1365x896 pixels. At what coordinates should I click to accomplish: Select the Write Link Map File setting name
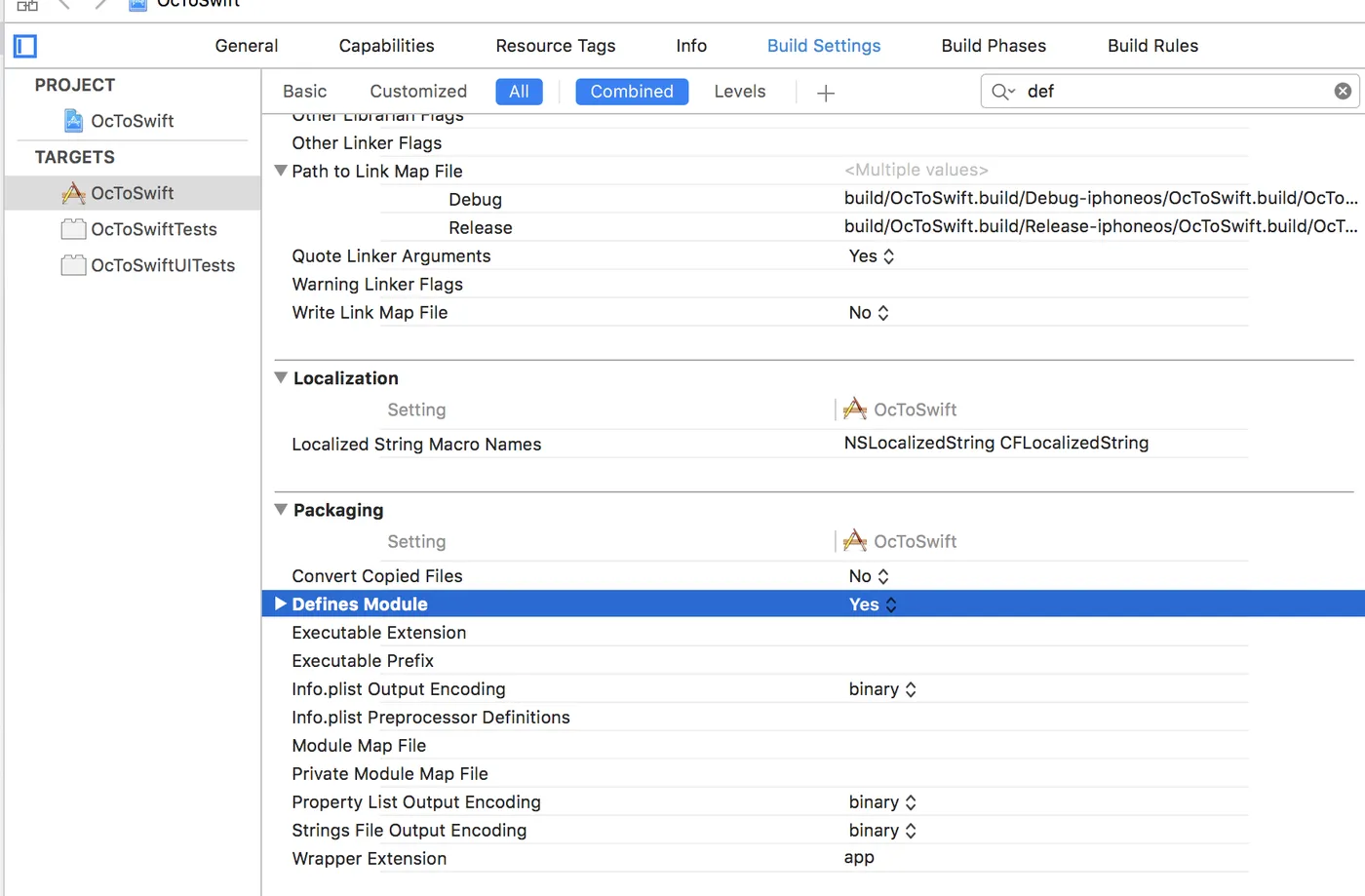point(370,313)
